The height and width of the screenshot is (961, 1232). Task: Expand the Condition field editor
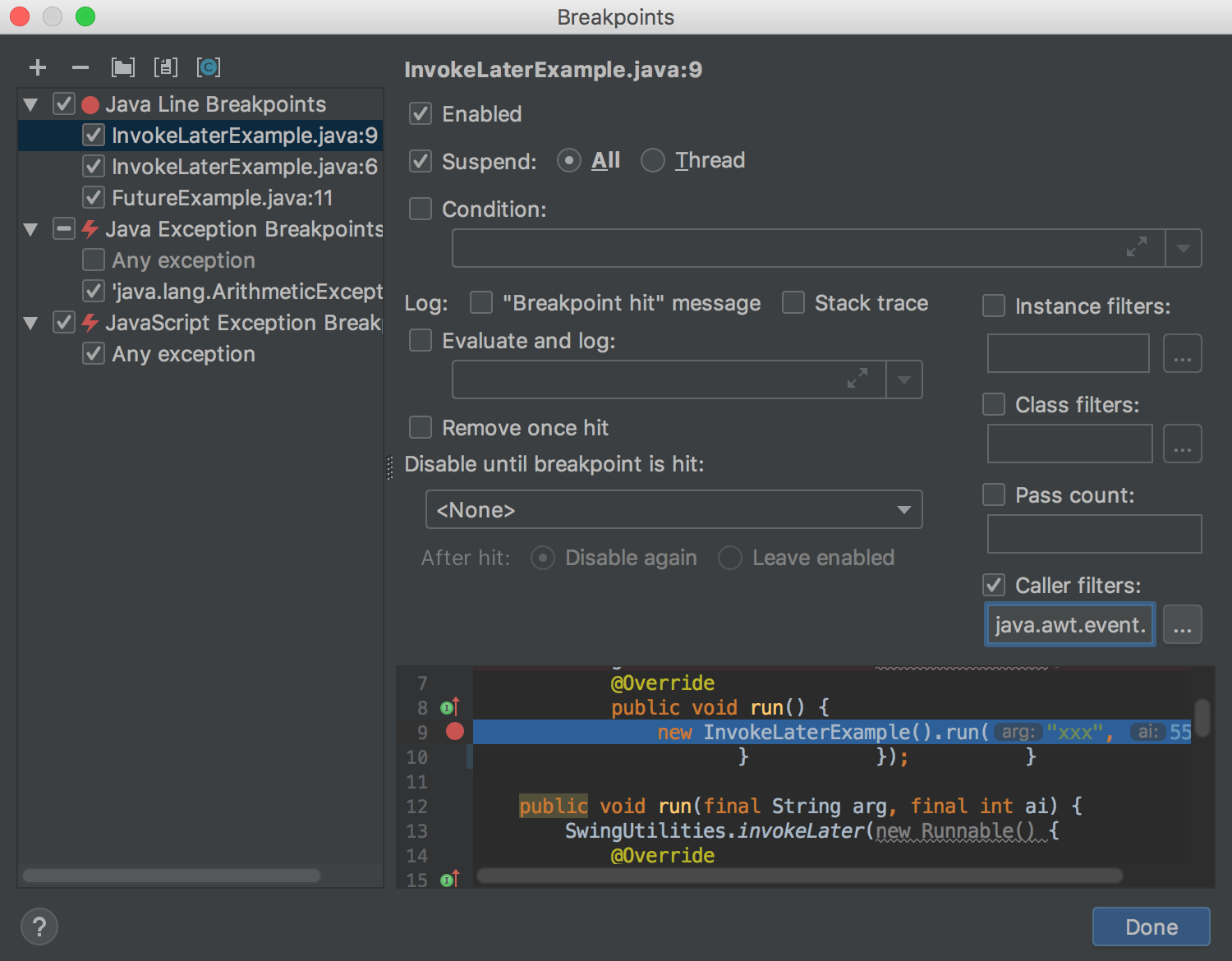[1137, 247]
